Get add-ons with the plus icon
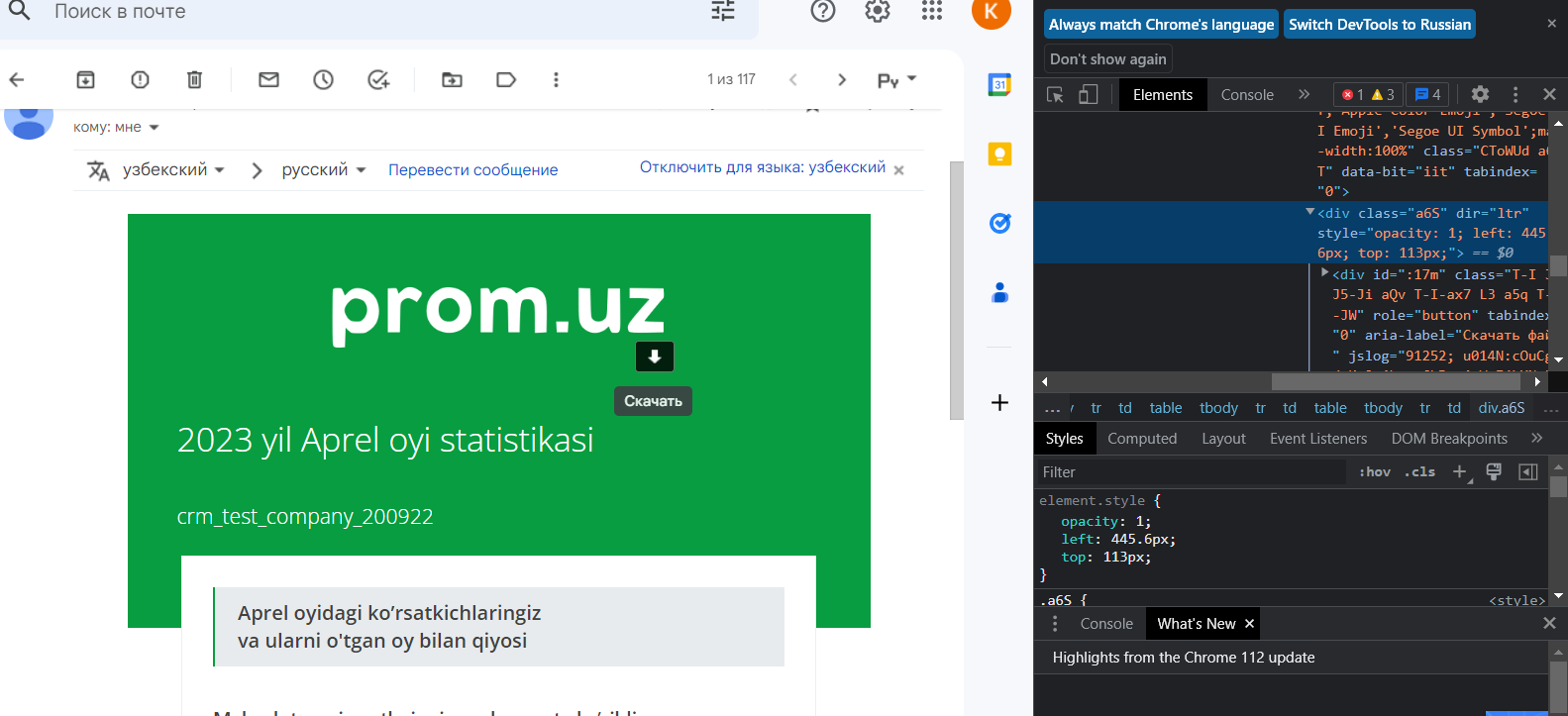This screenshot has height=716, width=1568. (1000, 402)
